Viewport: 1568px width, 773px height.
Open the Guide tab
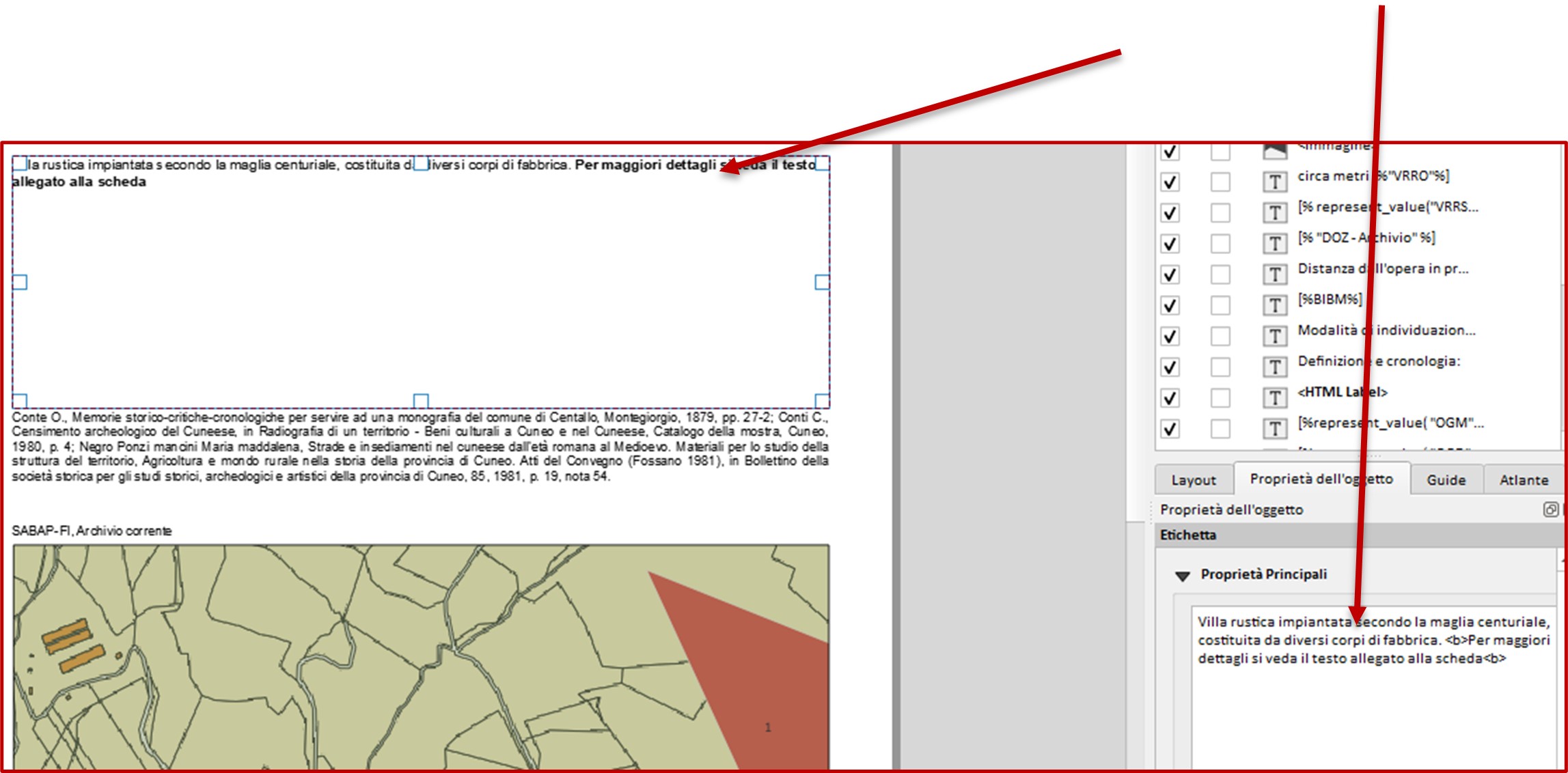click(1446, 480)
